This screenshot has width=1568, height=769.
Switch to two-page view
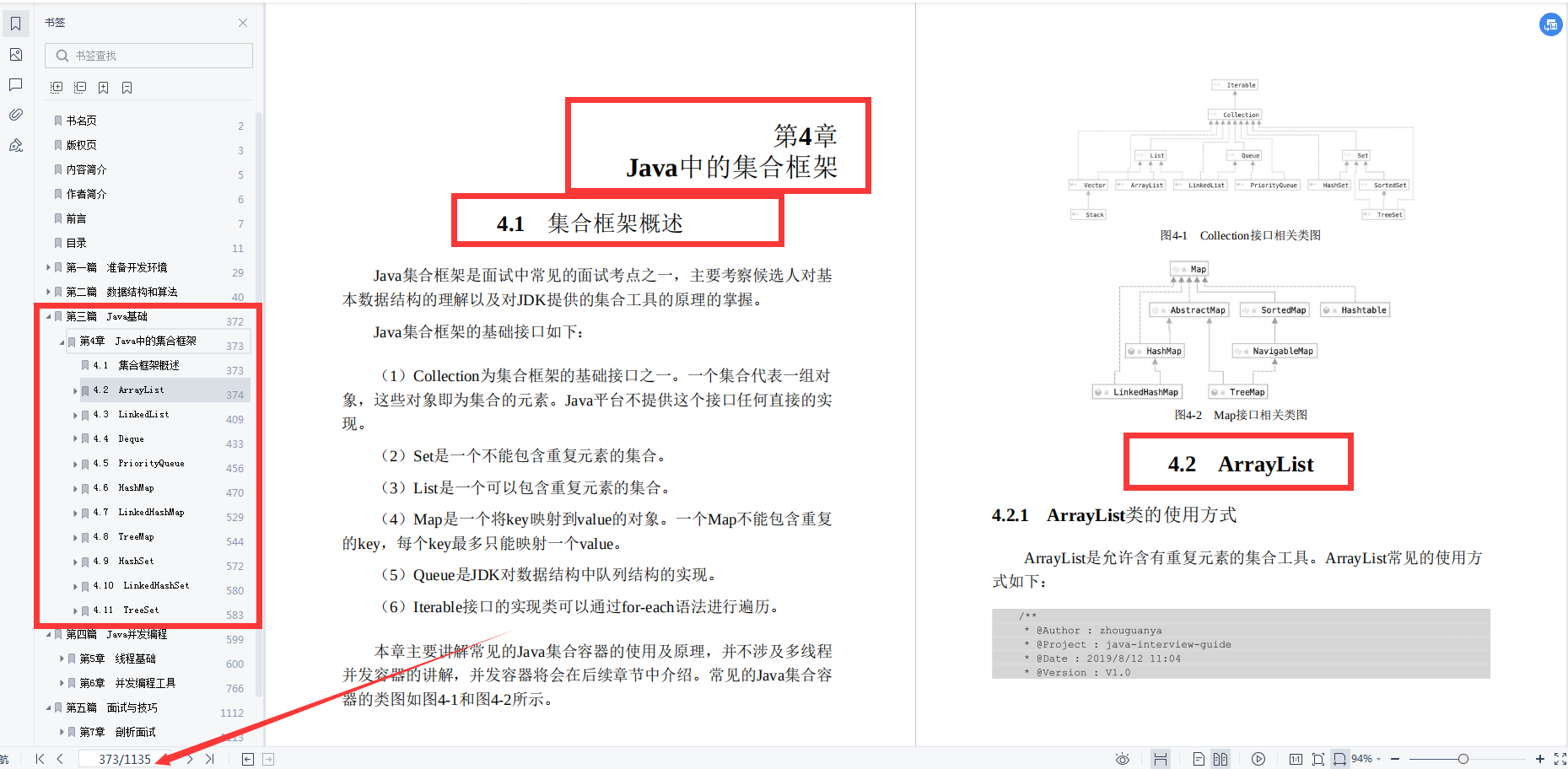[x=1220, y=759]
